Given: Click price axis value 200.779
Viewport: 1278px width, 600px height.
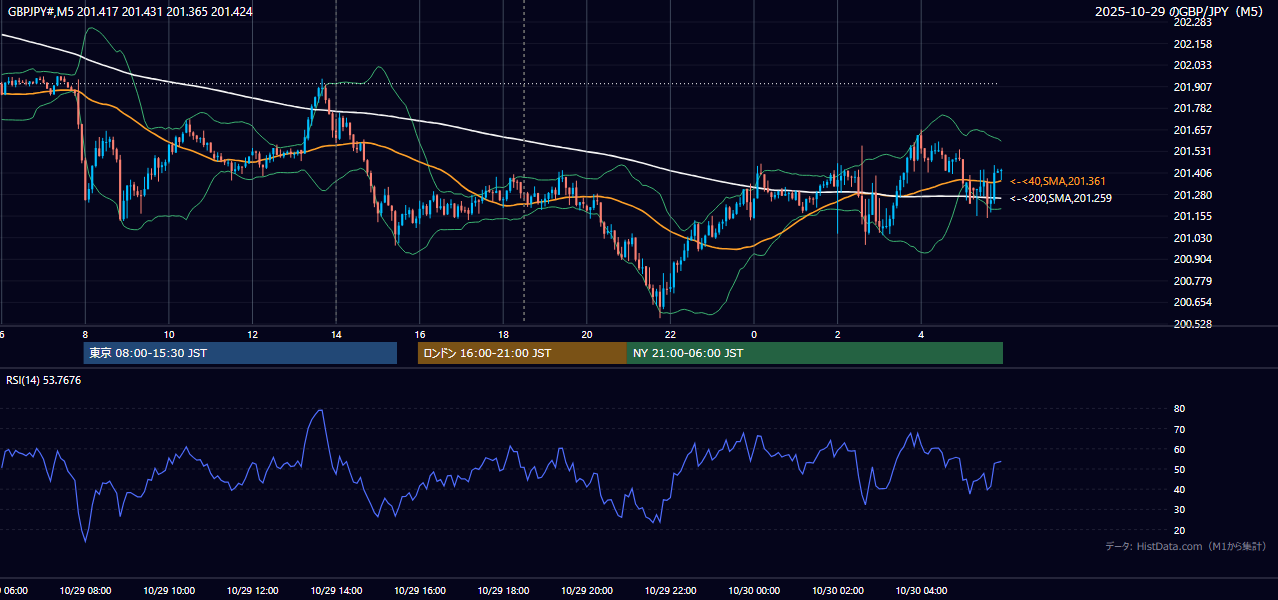Looking at the screenshot, I should pos(1193,281).
